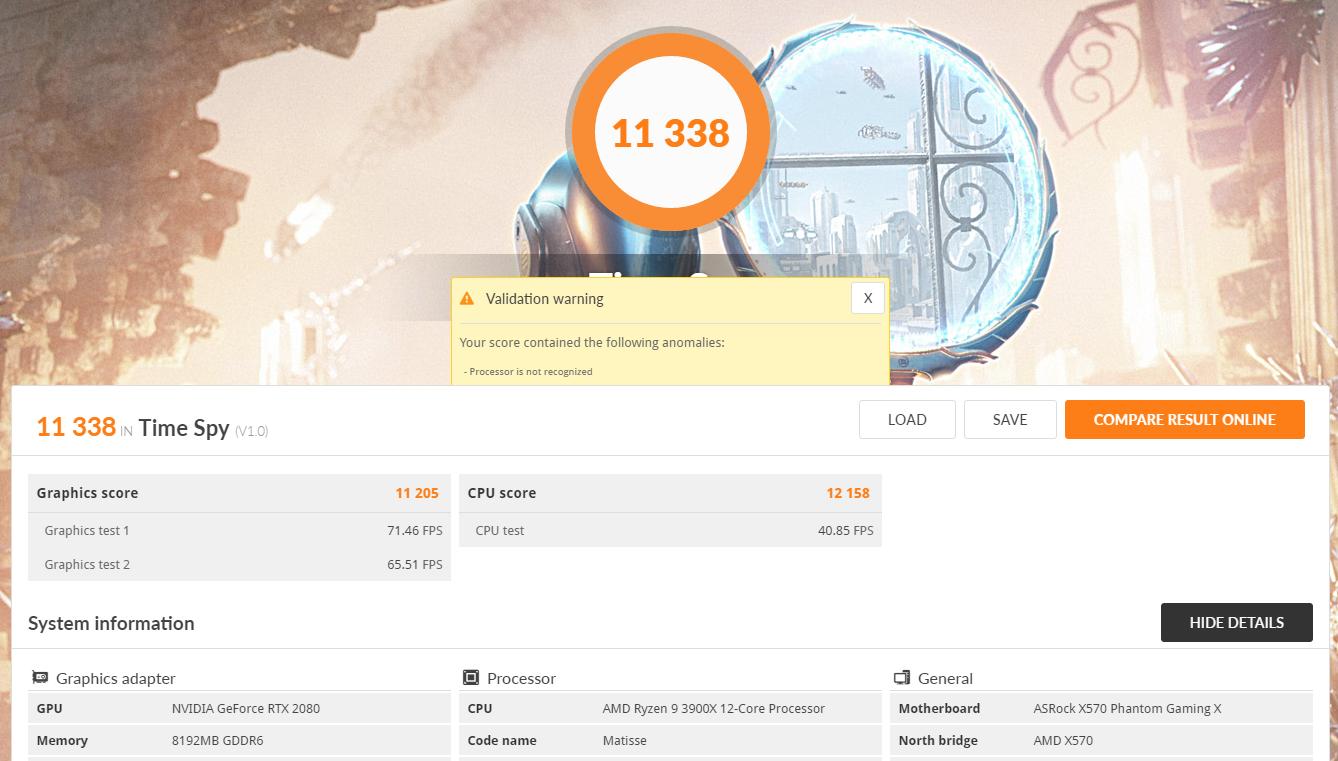This screenshot has width=1338, height=761.
Task: Click AMD Ryzen 9 3900X processor name
Action: (714, 708)
